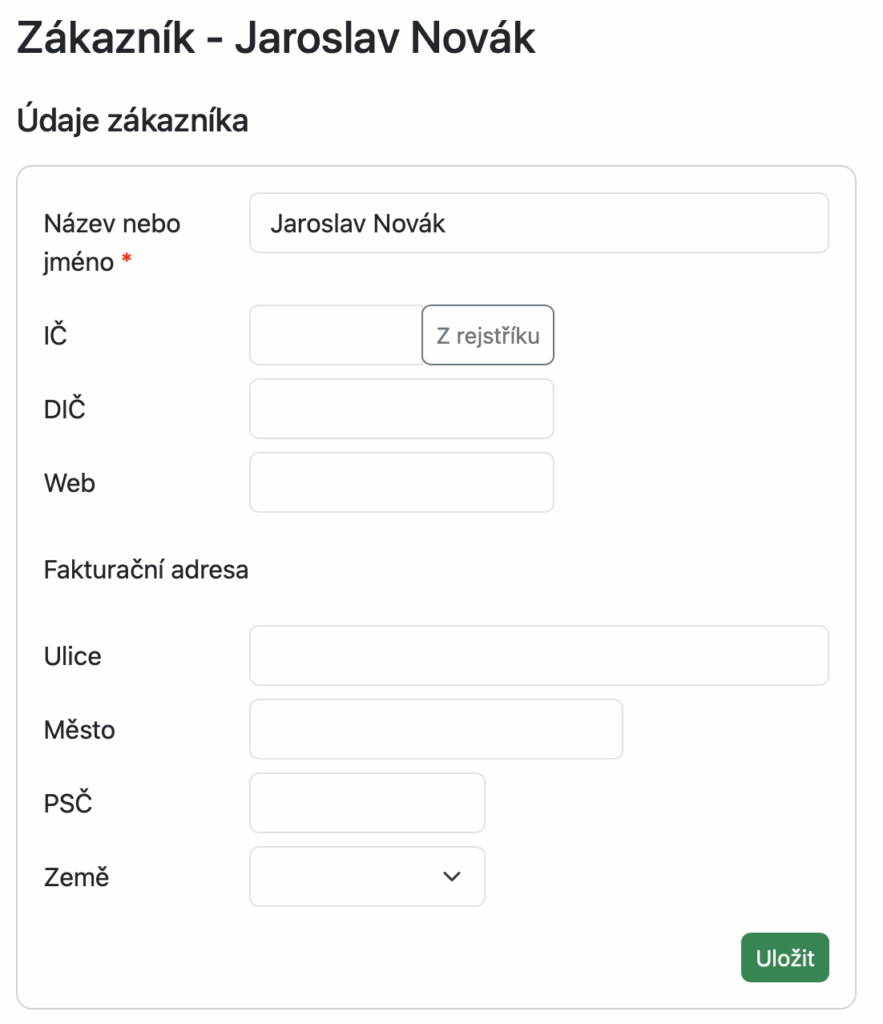Save the form with Uložit button
Viewport: 883px width, 1024px height.
pyautogui.click(x=784, y=959)
